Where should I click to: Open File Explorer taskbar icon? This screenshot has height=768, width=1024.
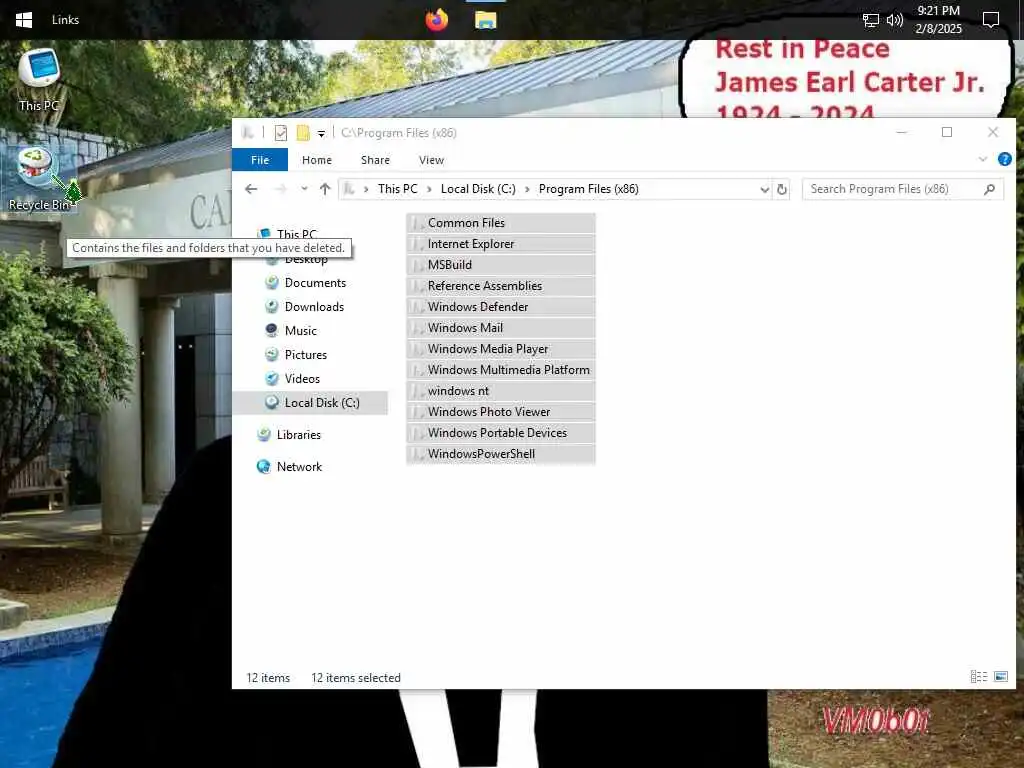coord(485,20)
